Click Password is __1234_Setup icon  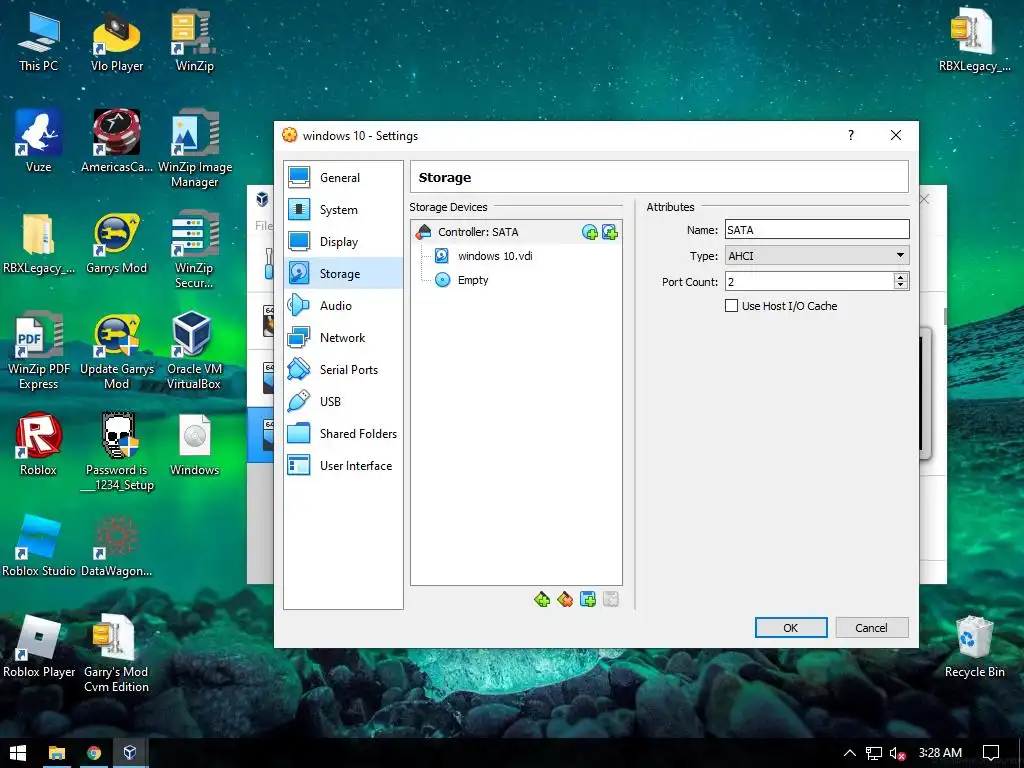pos(118,452)
